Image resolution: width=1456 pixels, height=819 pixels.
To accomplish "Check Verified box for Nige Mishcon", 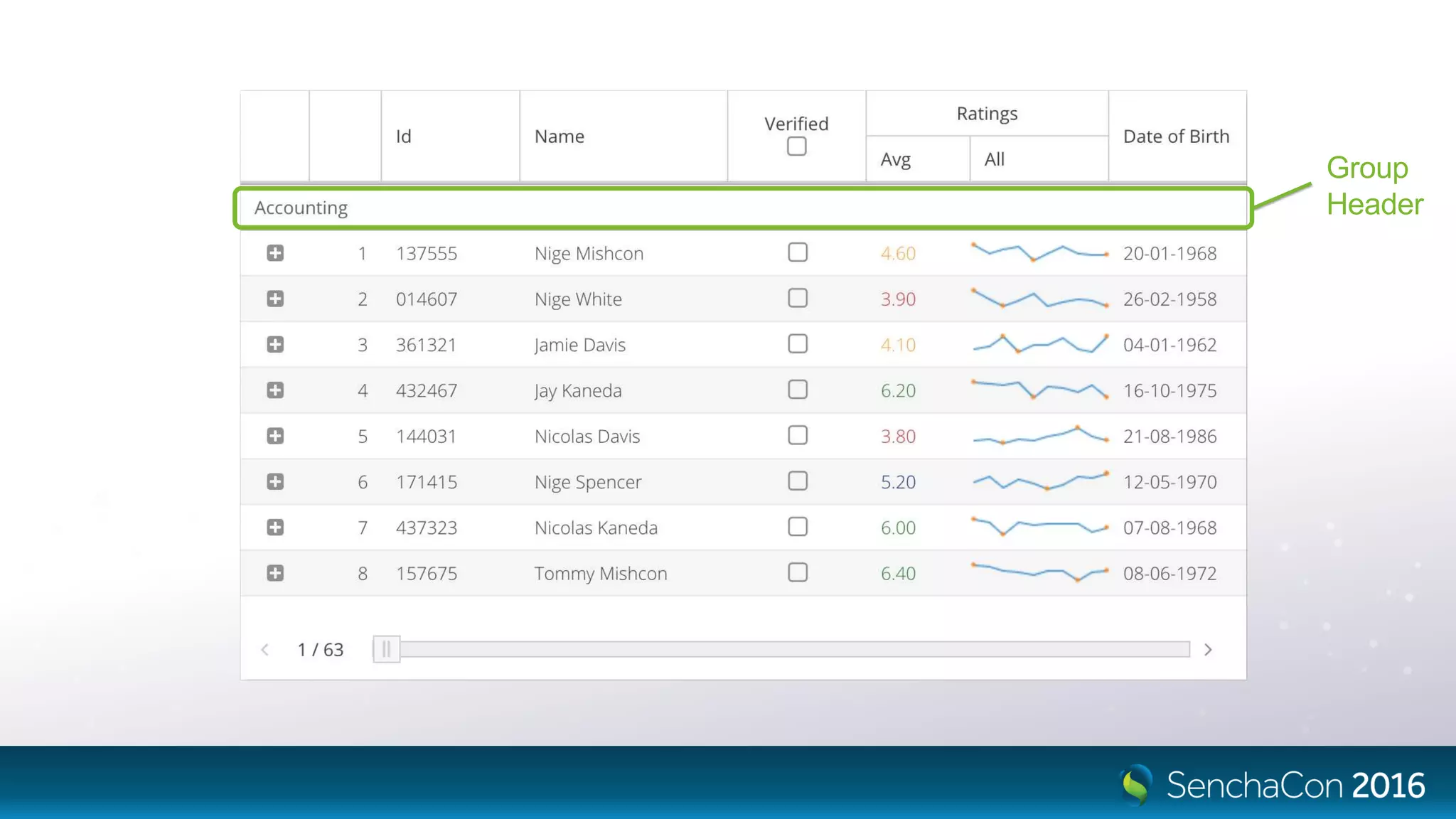I will tap(798, 252).
